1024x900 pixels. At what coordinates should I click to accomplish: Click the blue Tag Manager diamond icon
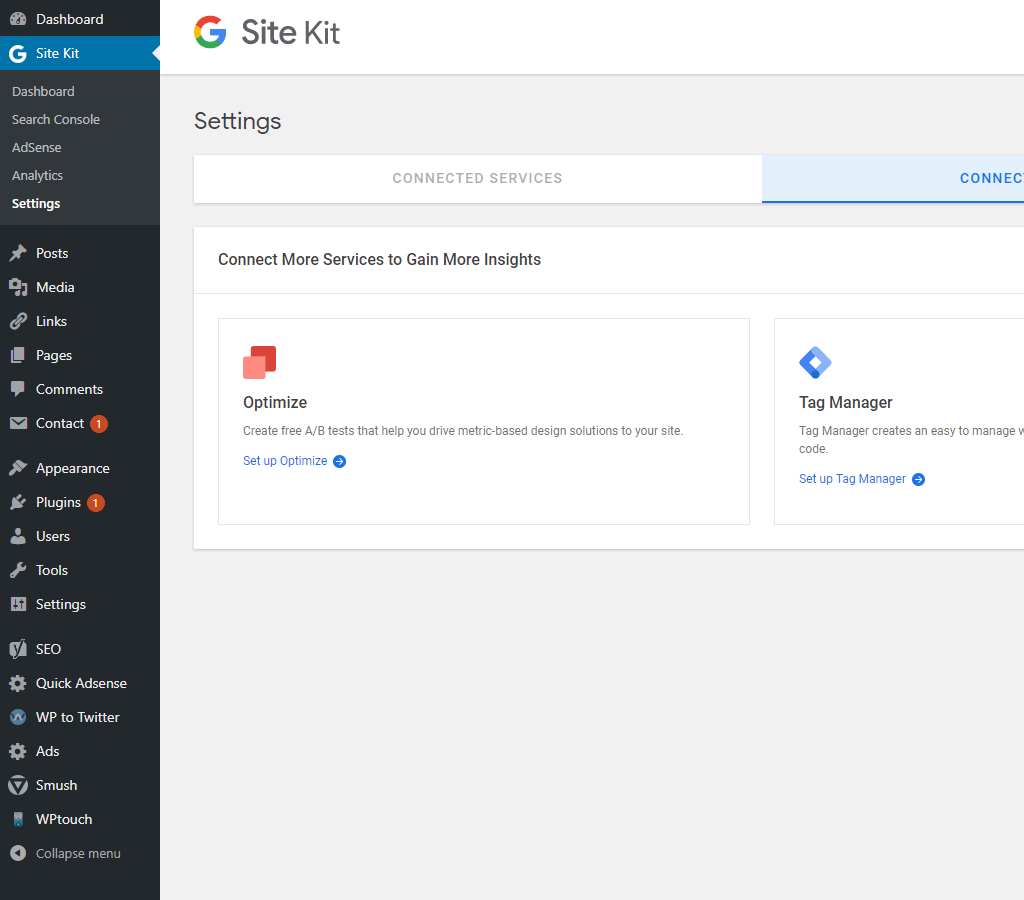point(815,362)
